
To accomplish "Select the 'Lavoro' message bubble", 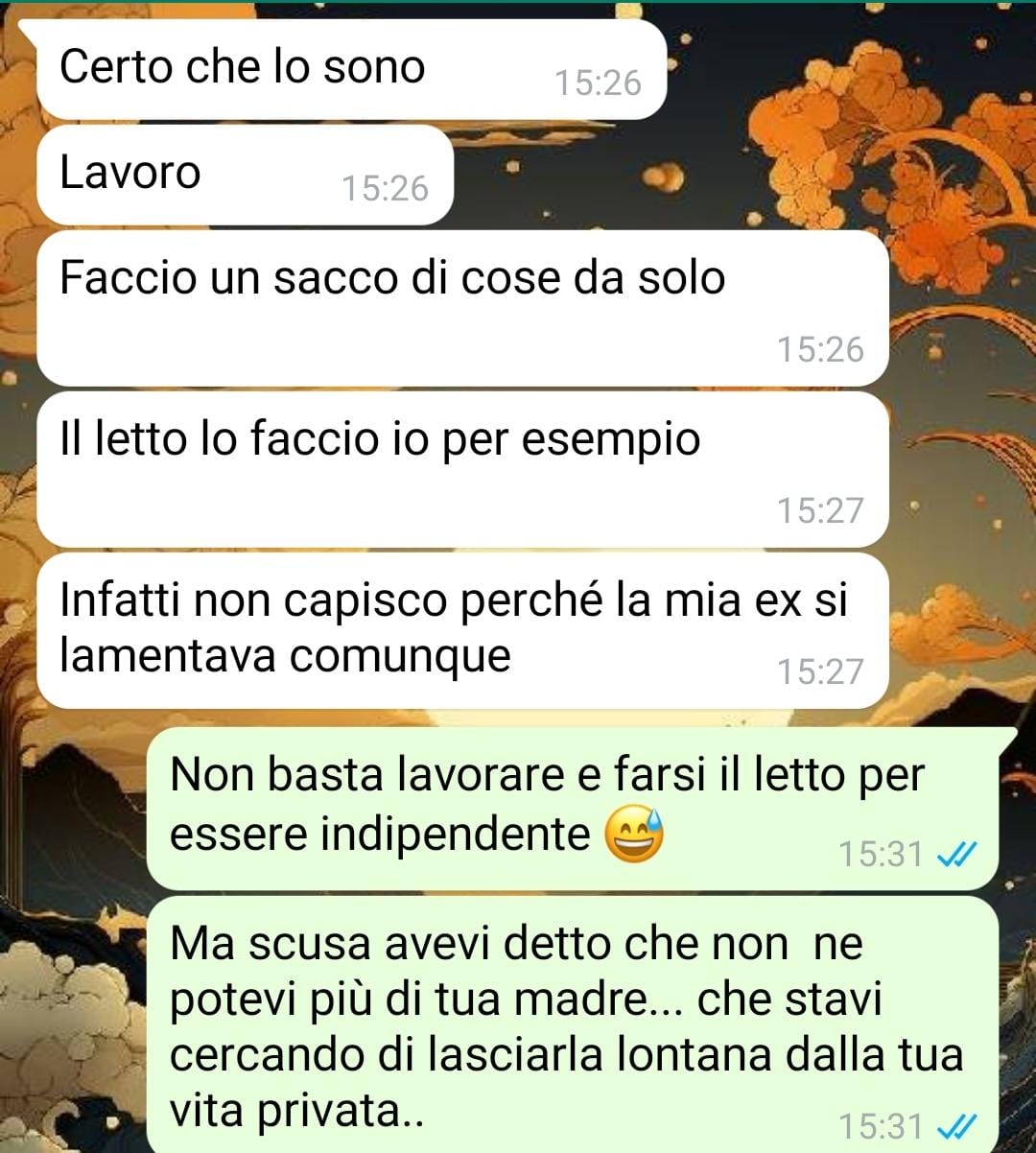I will coord(245,175).
